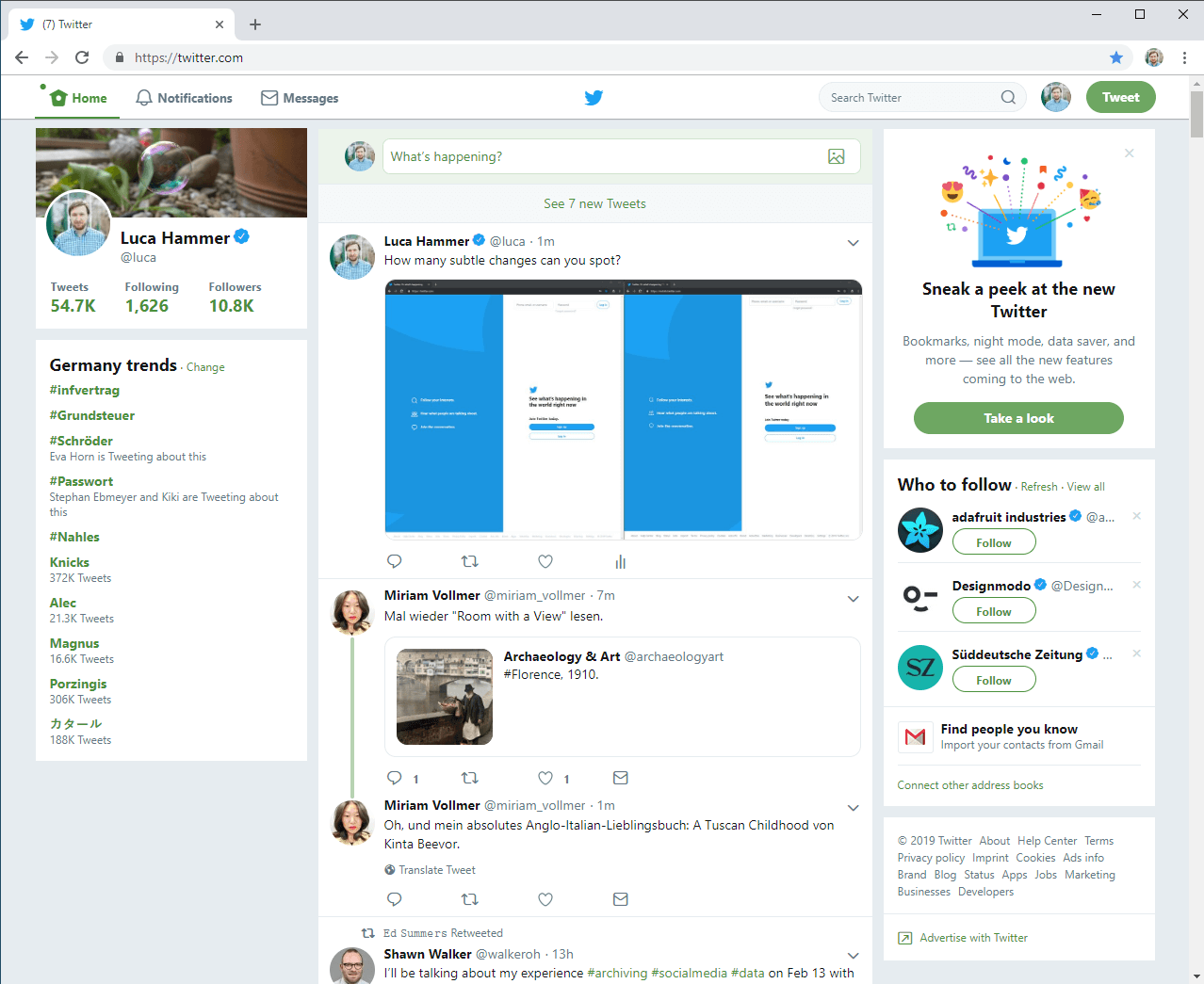Expand options chevron on Shawn Walker tweet
The image size is (1204, 984).
(853, 956)
